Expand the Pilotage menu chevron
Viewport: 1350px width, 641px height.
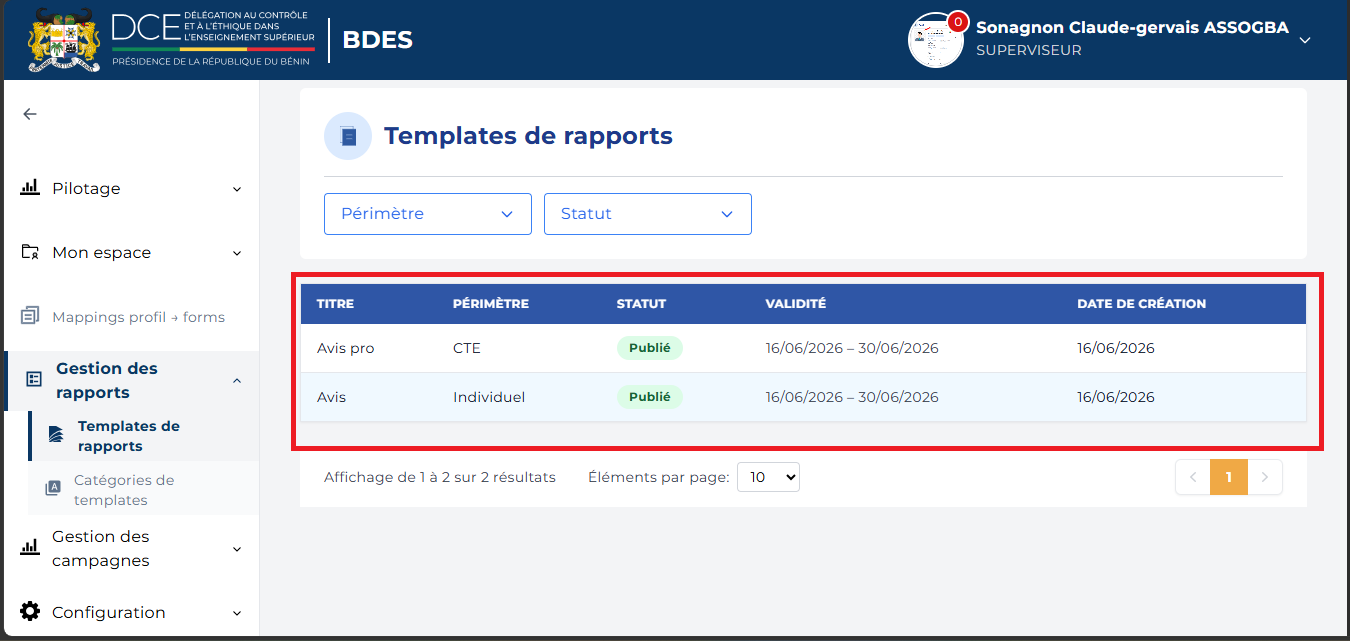click(x=237, y=189)
